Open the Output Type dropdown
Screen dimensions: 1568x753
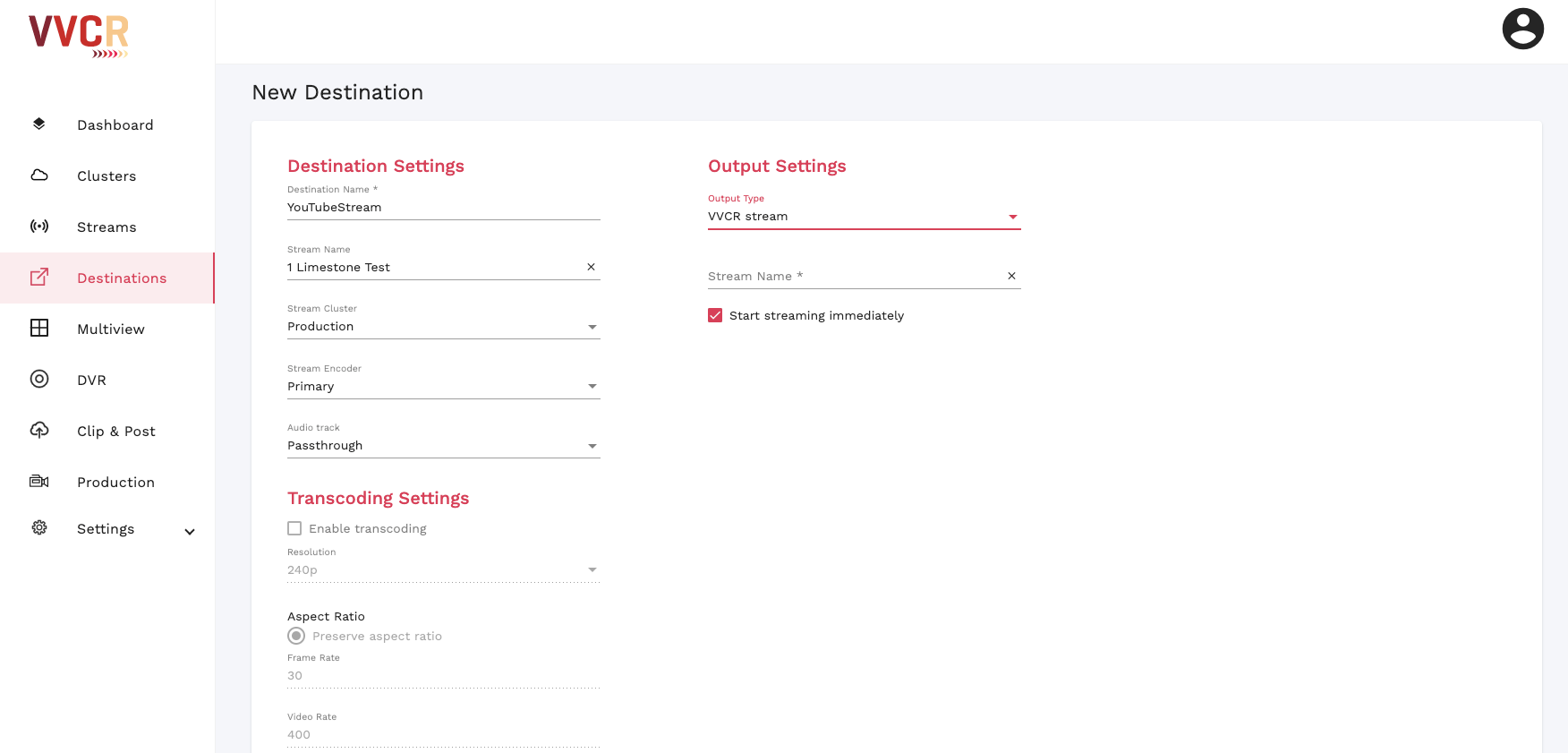(x=864, y=217)
